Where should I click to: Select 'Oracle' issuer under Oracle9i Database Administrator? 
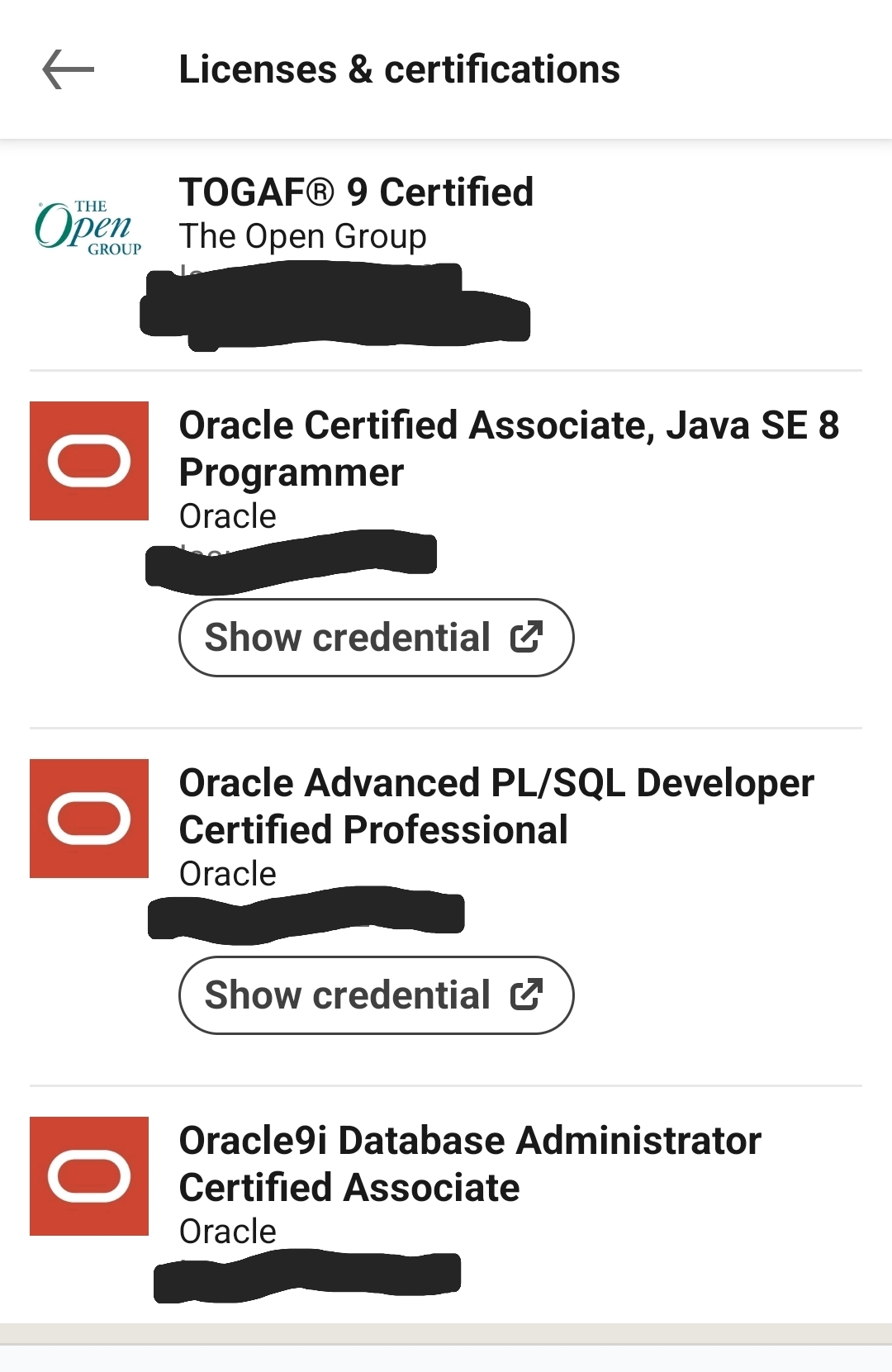point(228,1232)
